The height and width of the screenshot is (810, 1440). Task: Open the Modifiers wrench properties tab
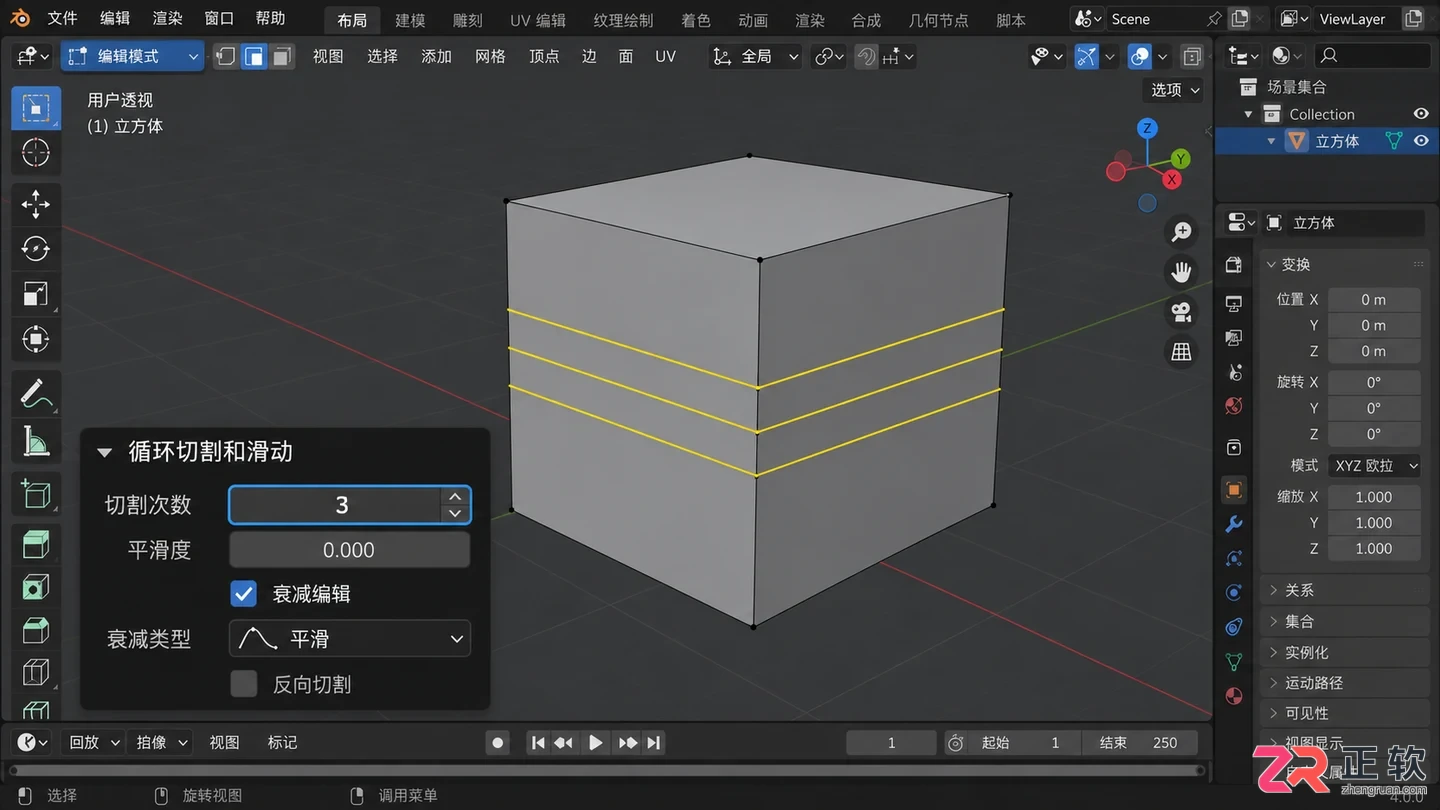(1234, 524)
